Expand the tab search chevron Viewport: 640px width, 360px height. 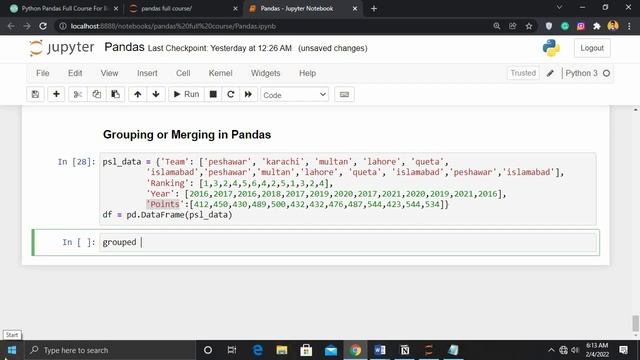pyautogui.click(x=560, y=7)
